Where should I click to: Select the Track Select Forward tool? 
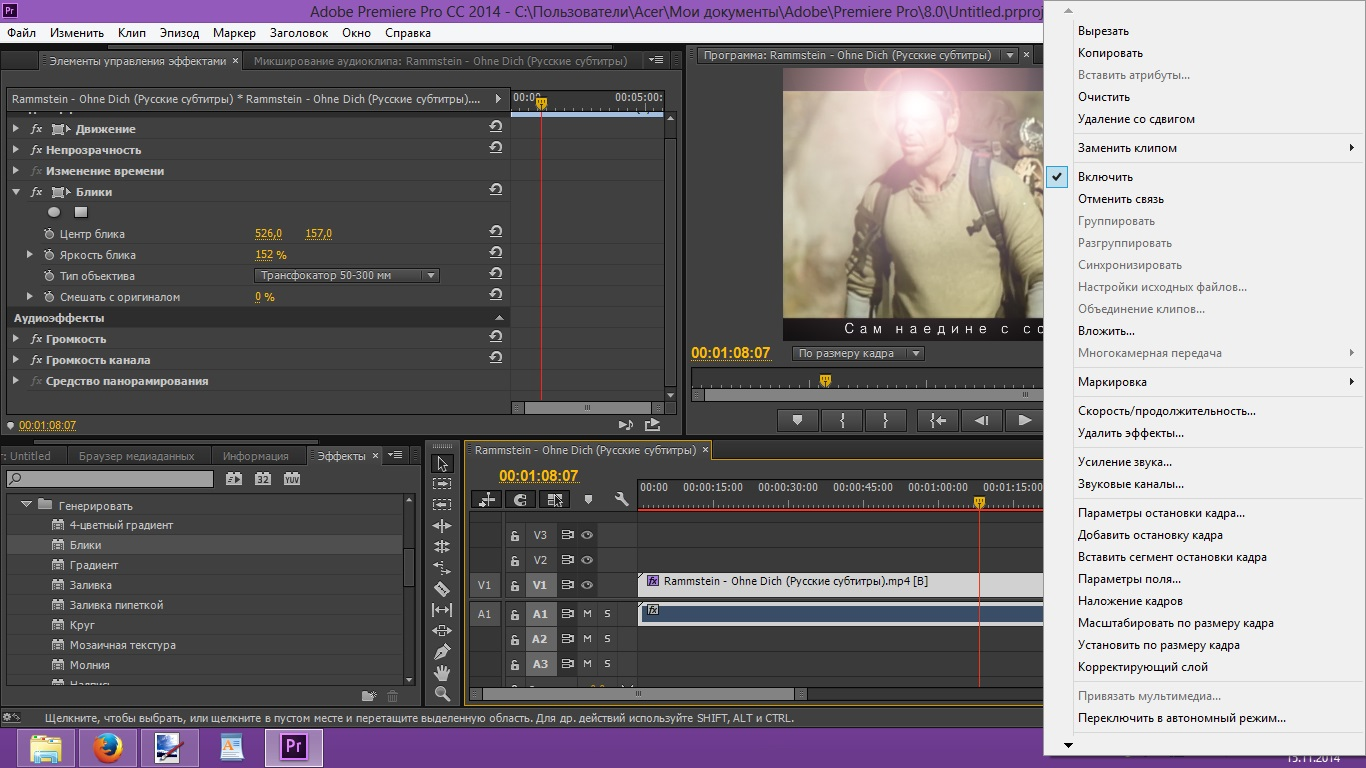tap(442, 484)
